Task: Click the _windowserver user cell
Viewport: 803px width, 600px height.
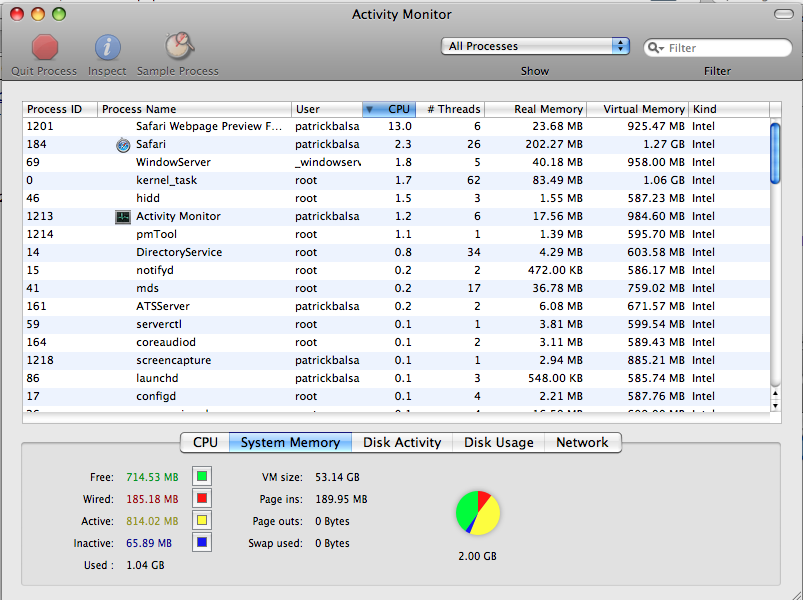Action: coord(327,162)
